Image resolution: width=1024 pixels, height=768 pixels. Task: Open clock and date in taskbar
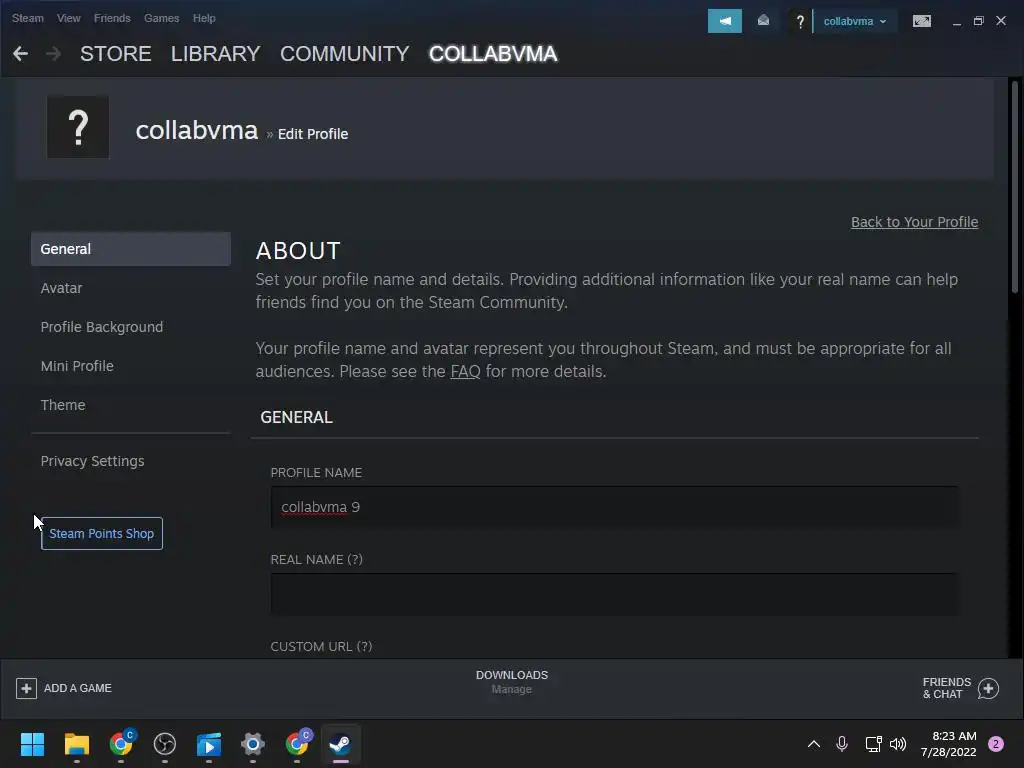click(948, 744)
